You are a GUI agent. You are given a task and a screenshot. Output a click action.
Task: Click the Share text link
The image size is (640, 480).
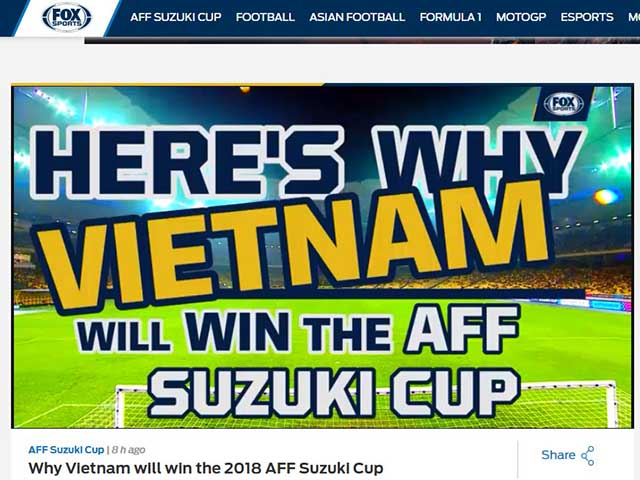[x=558, y=455]
